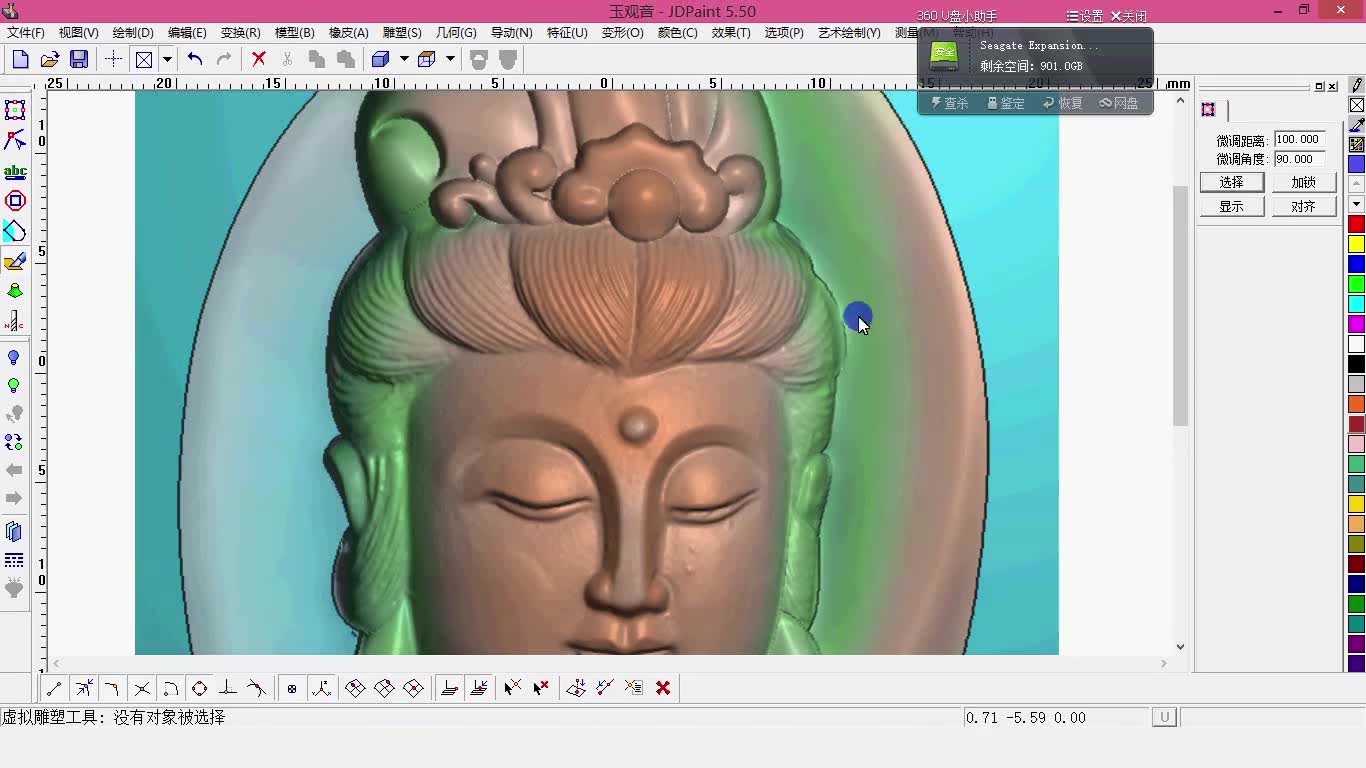Screen dimensions: 1366x768
Task: Click the dotted lines list icon in left sidebar
Action: coord(14,560)
